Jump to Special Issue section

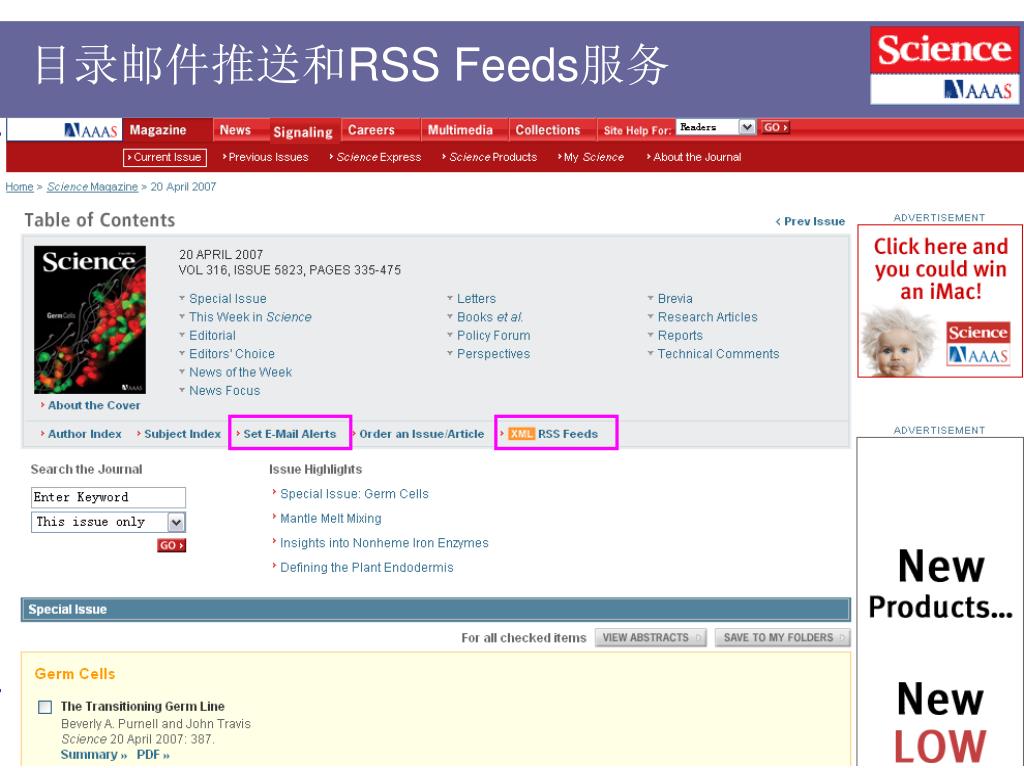coord(227,299)
